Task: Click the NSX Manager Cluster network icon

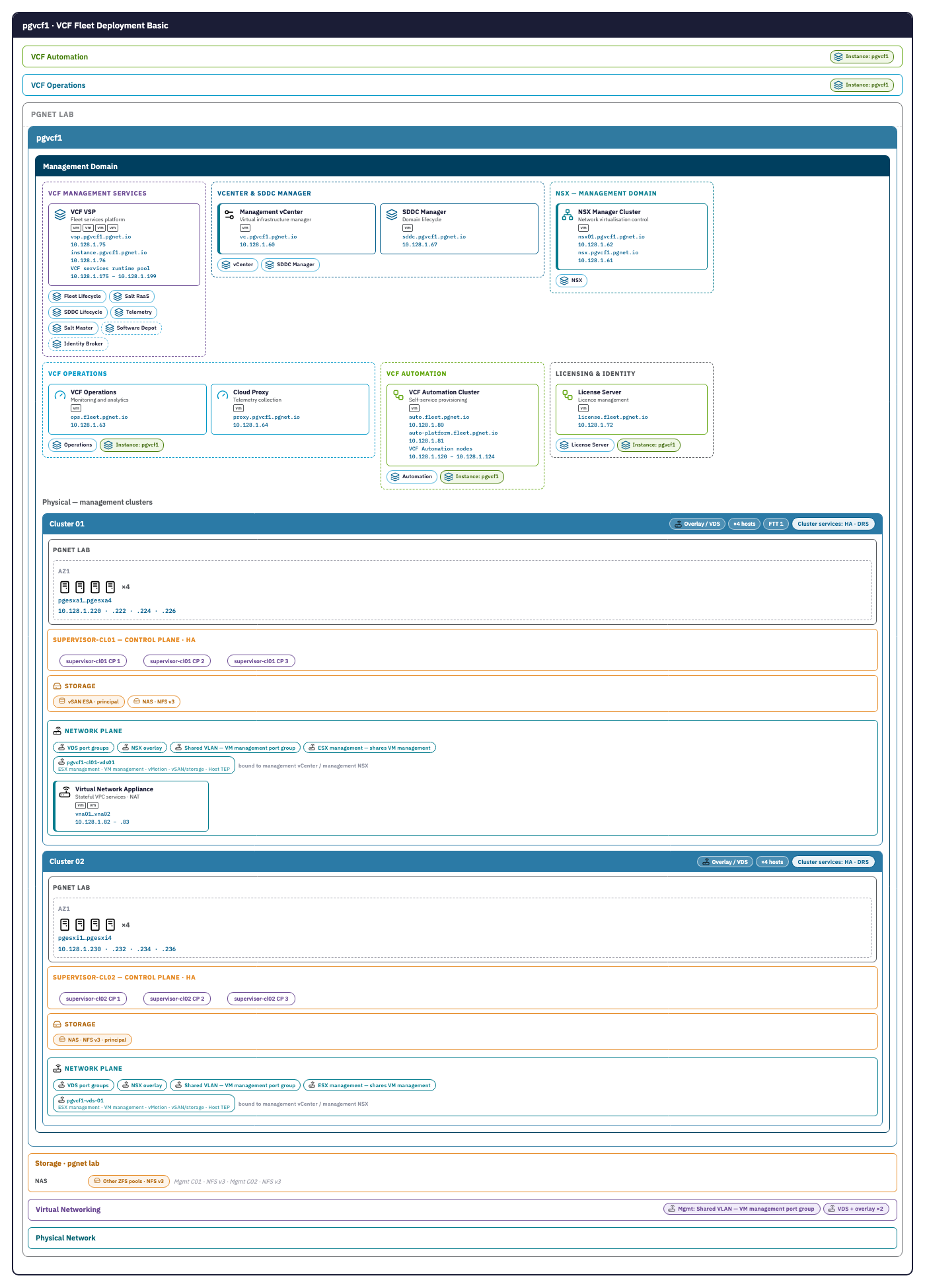Action: tap(568, 215)
